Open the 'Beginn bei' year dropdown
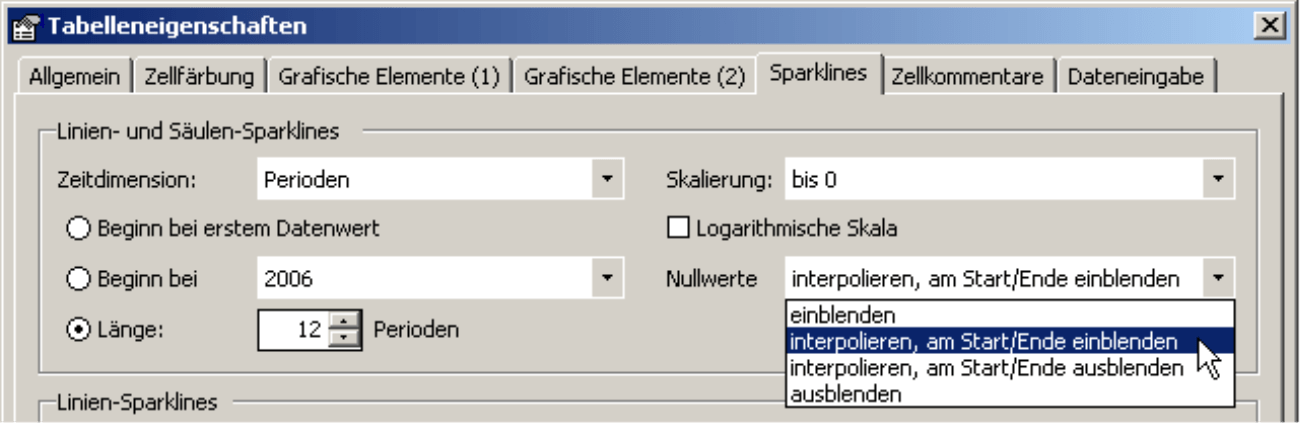This screenshot has width=1300, height=423. point(607,279)
